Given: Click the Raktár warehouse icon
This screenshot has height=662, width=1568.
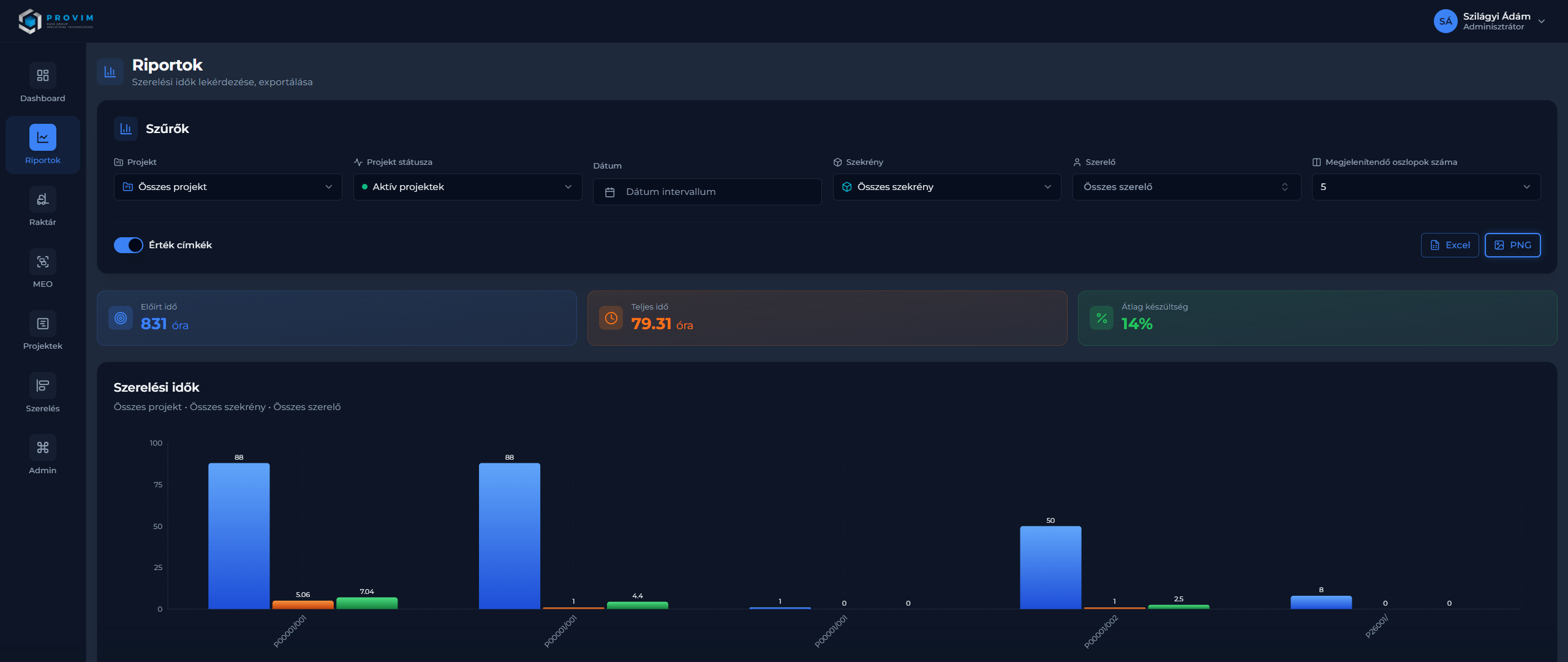Looking at the screenshot, I should (42, 199).
